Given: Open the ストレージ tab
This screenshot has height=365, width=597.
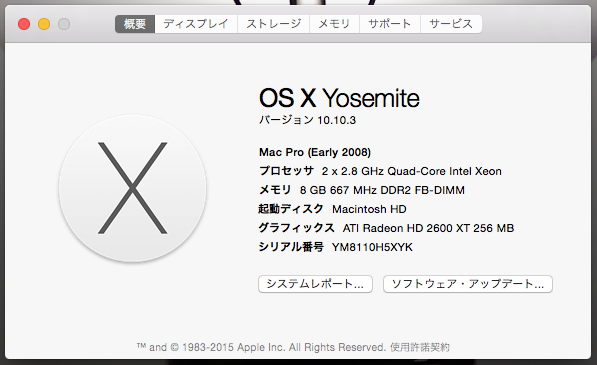Looking at the screenshot, I should (x=274, y=24).
